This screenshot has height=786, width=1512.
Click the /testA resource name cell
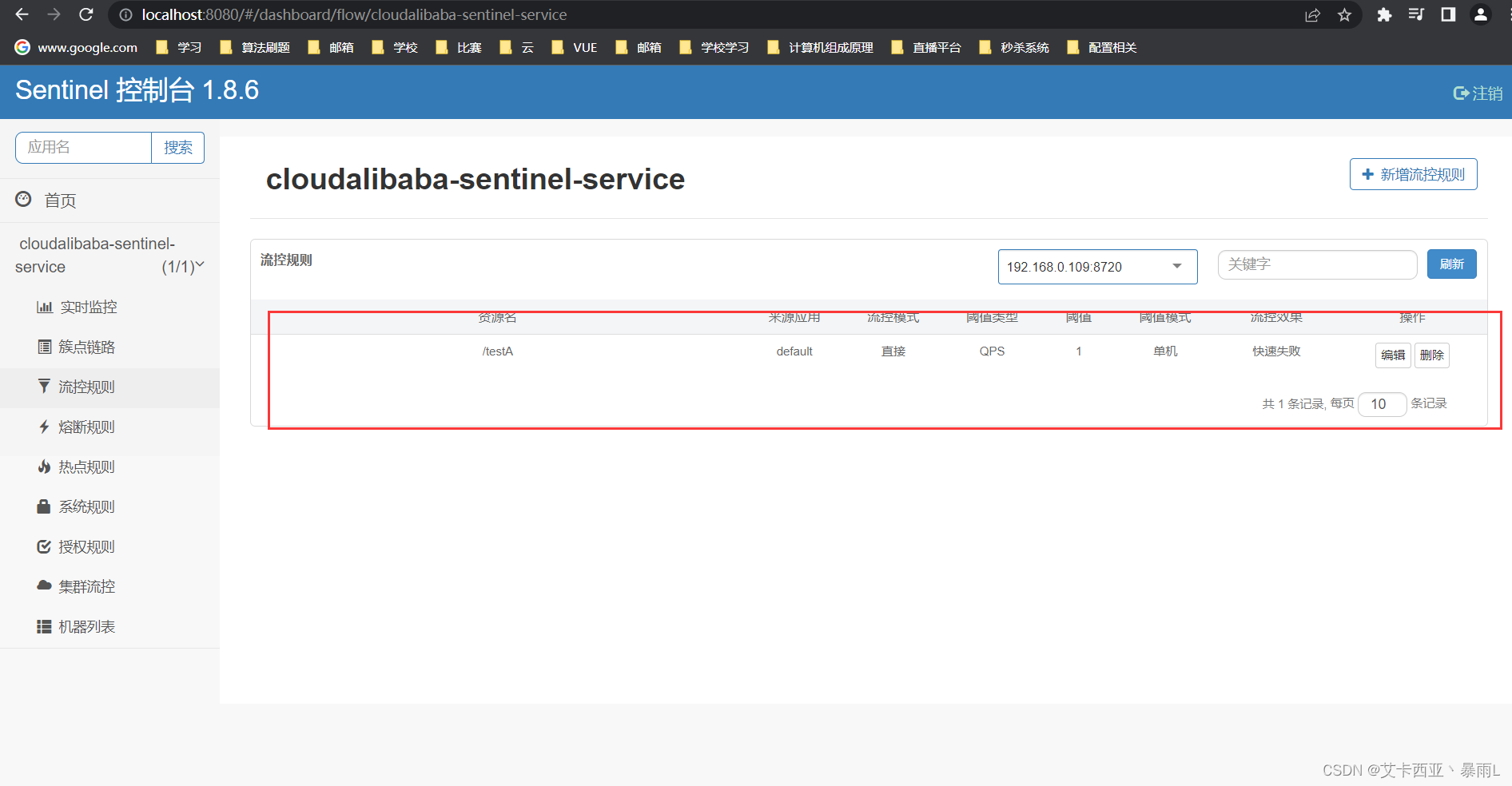pyautogui.click(x=497, y=351)
